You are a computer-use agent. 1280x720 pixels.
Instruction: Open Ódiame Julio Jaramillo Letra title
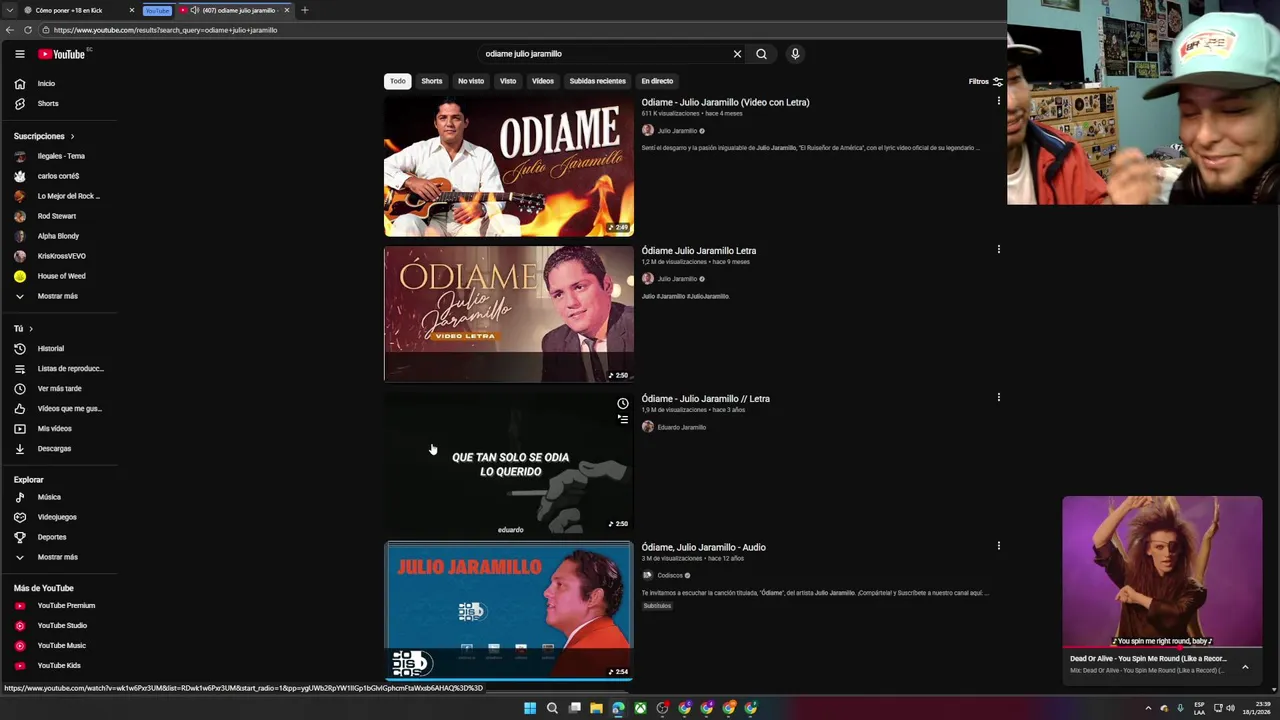coord(698,251)
